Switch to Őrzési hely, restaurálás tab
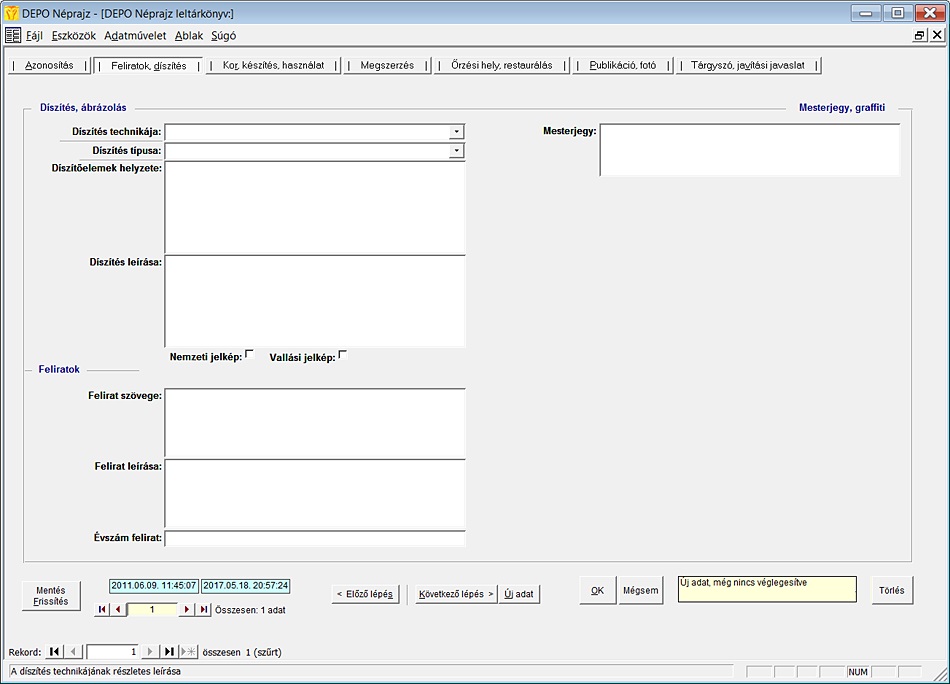The height and width of the screenshot is (684, 950). [x=501, y=66]
